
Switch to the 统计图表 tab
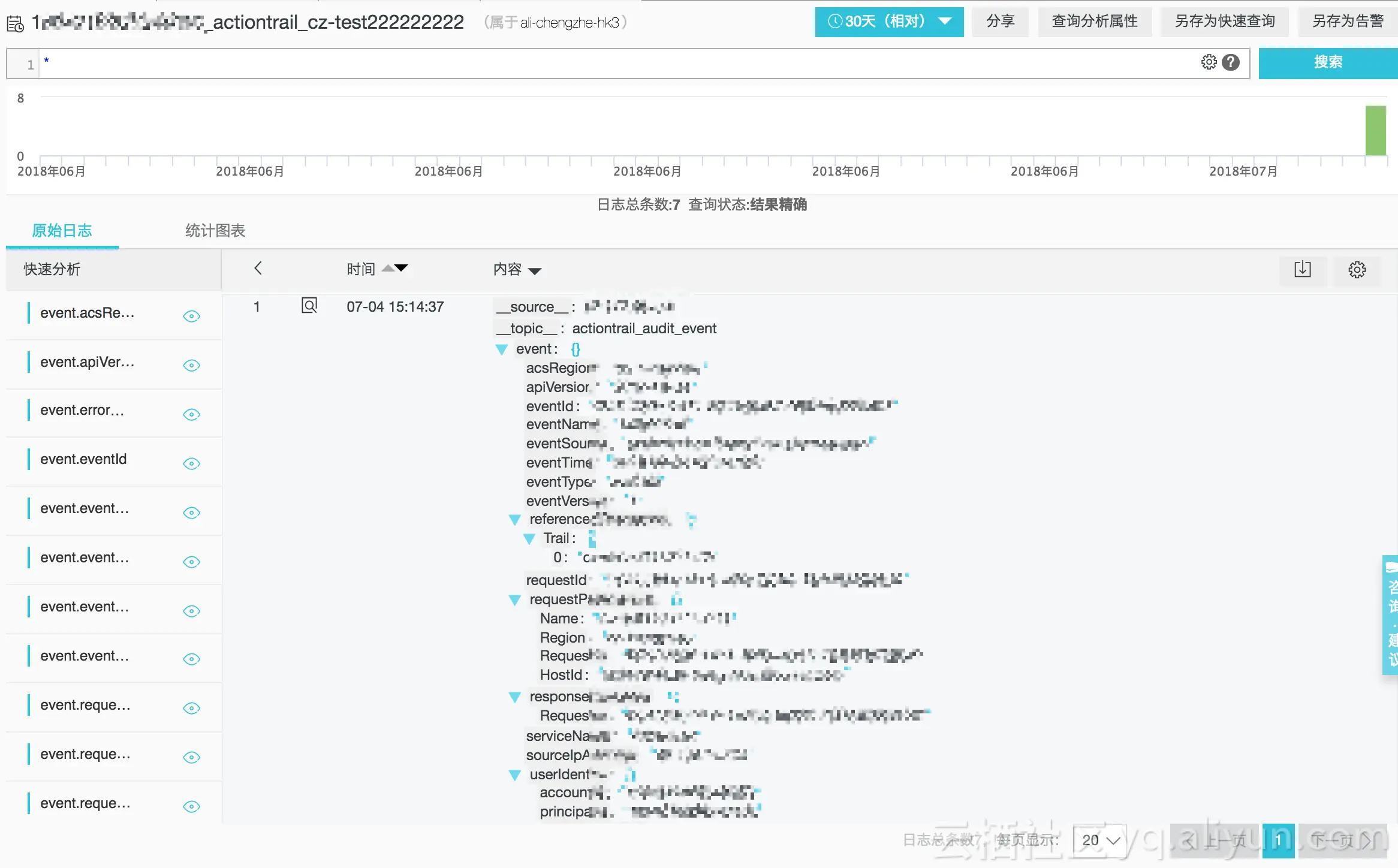(x=215, y=231)
